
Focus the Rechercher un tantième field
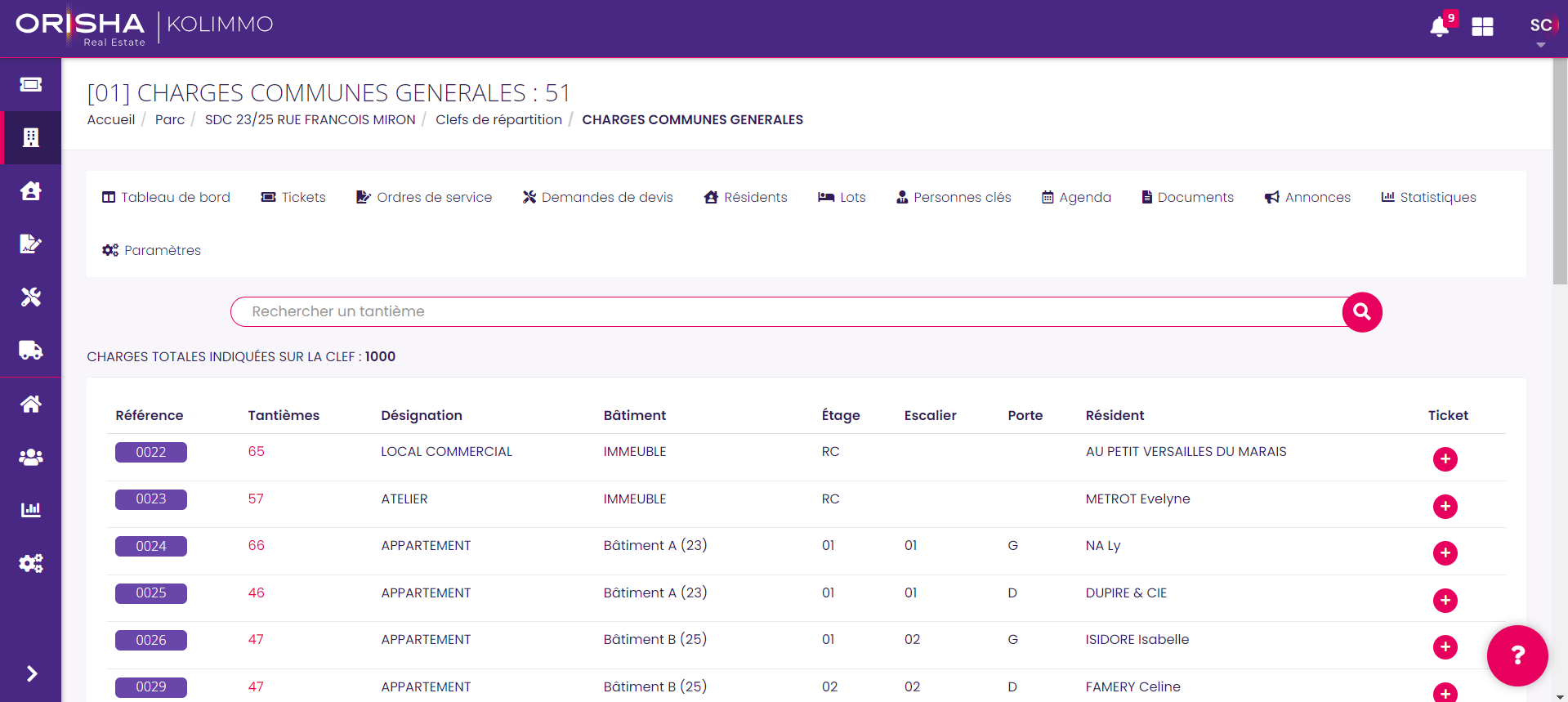pyautogui.click(x=788, y=311)
